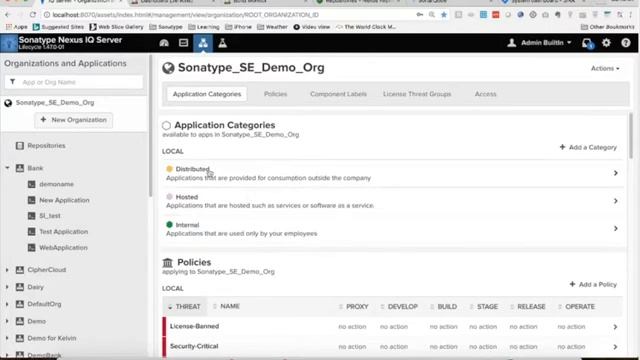Expand the CipherCloud organization
Screen dimensions: 640x360
(7, 270)
